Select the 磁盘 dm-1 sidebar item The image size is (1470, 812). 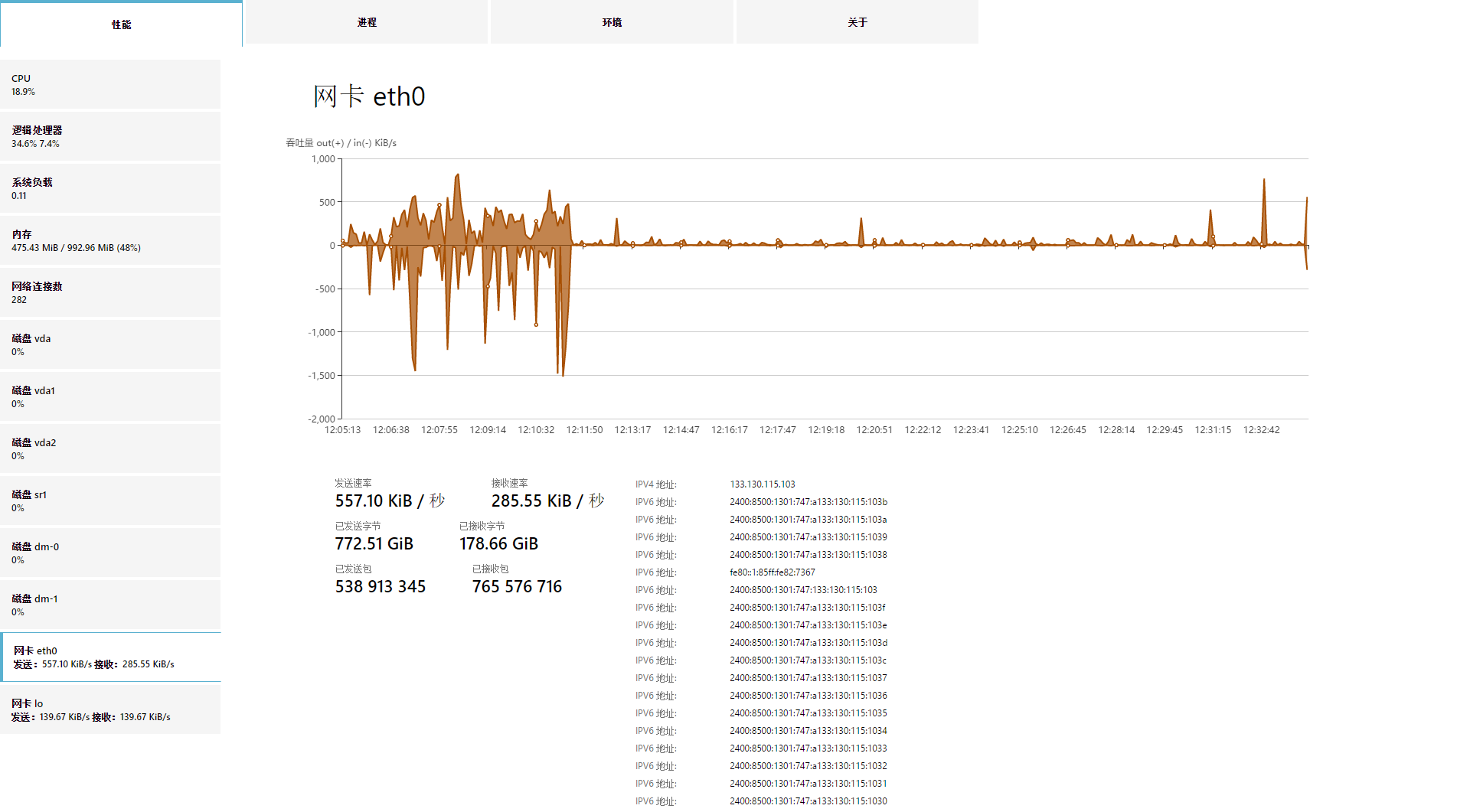pos(110,605)
